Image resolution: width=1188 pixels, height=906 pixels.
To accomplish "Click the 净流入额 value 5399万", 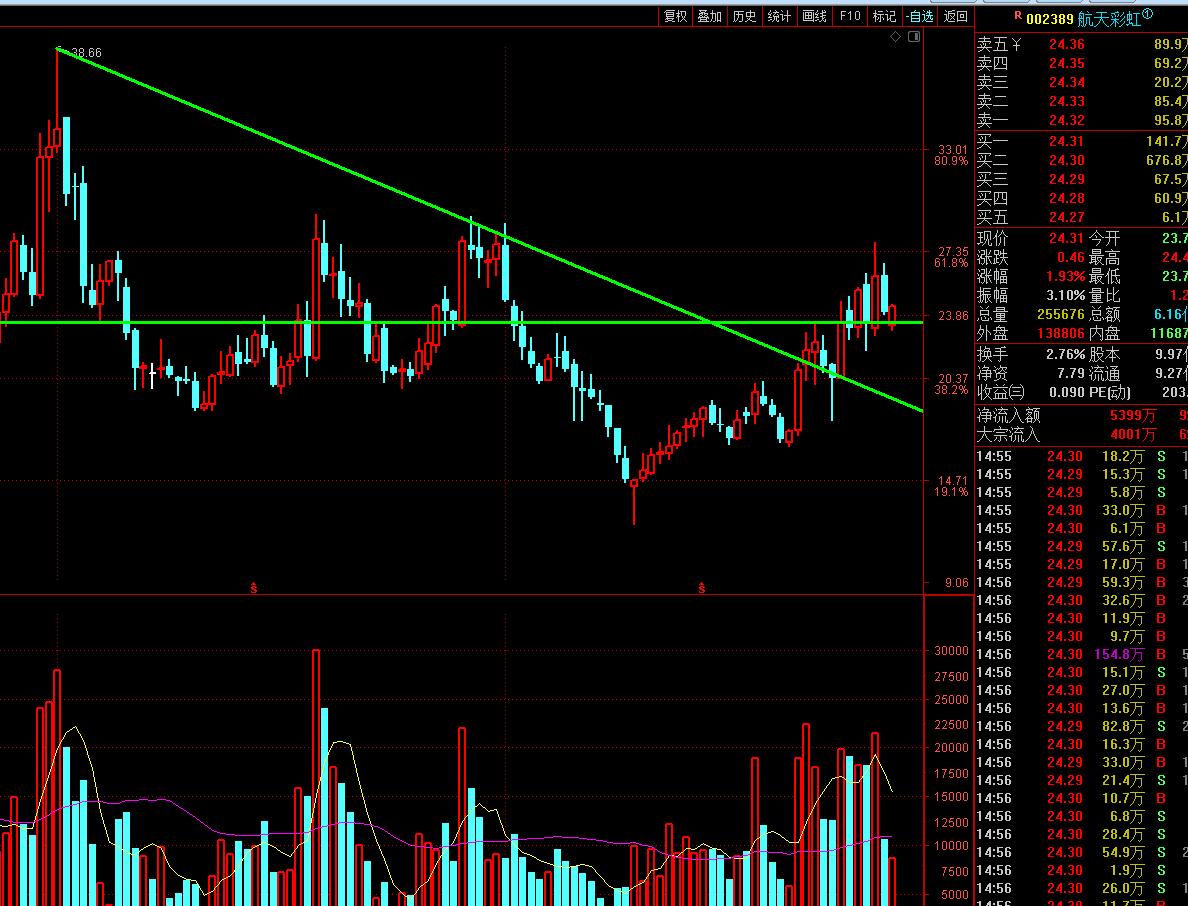I will (x=1133, y=416).
